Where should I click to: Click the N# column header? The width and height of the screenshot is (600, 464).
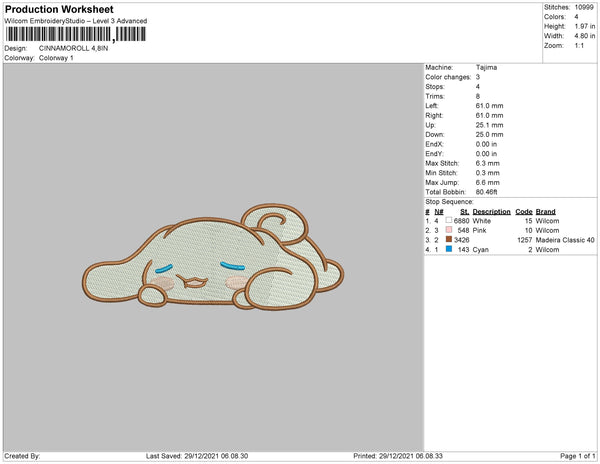point(439,212)
